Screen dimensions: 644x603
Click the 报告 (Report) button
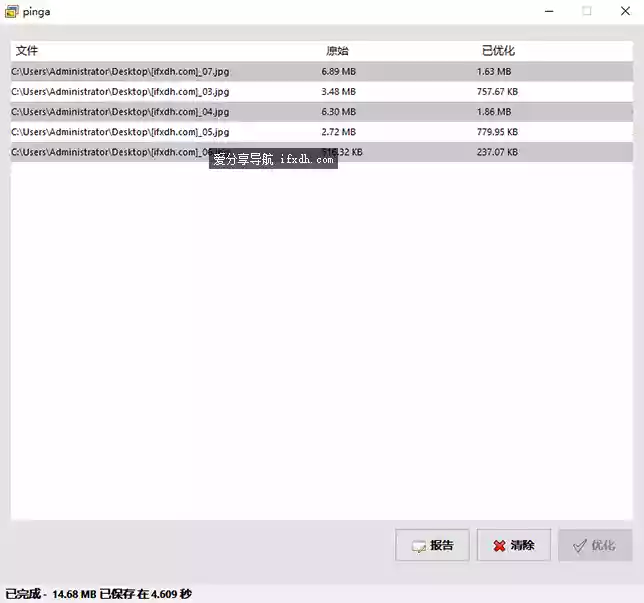[432, 545]
